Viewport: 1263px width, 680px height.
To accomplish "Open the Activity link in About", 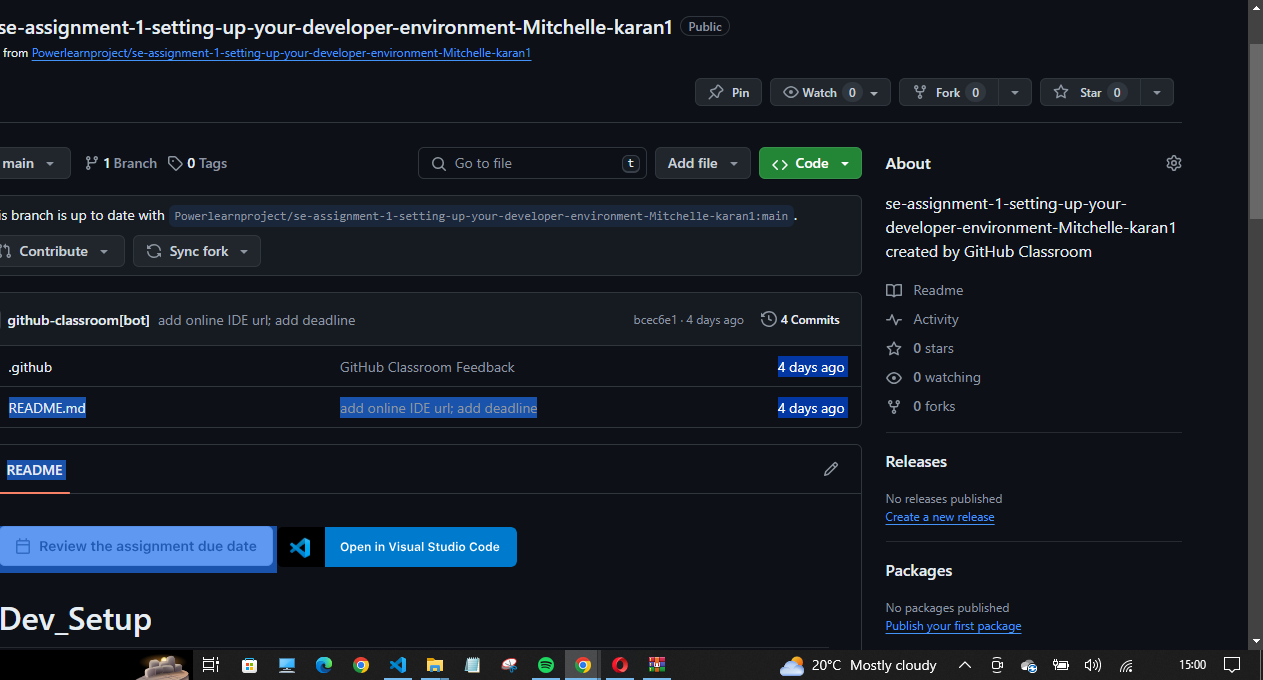I will (922, 319).
